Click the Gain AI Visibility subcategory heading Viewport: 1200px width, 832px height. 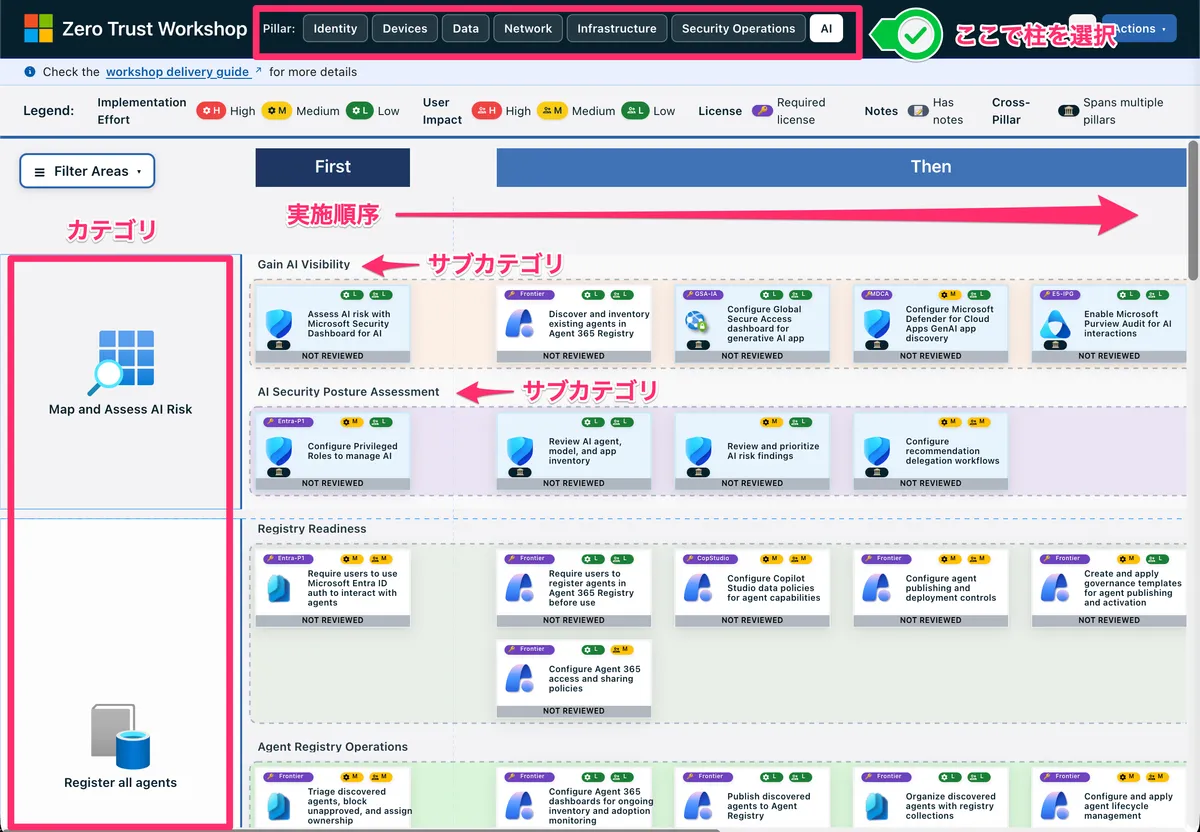304,265
